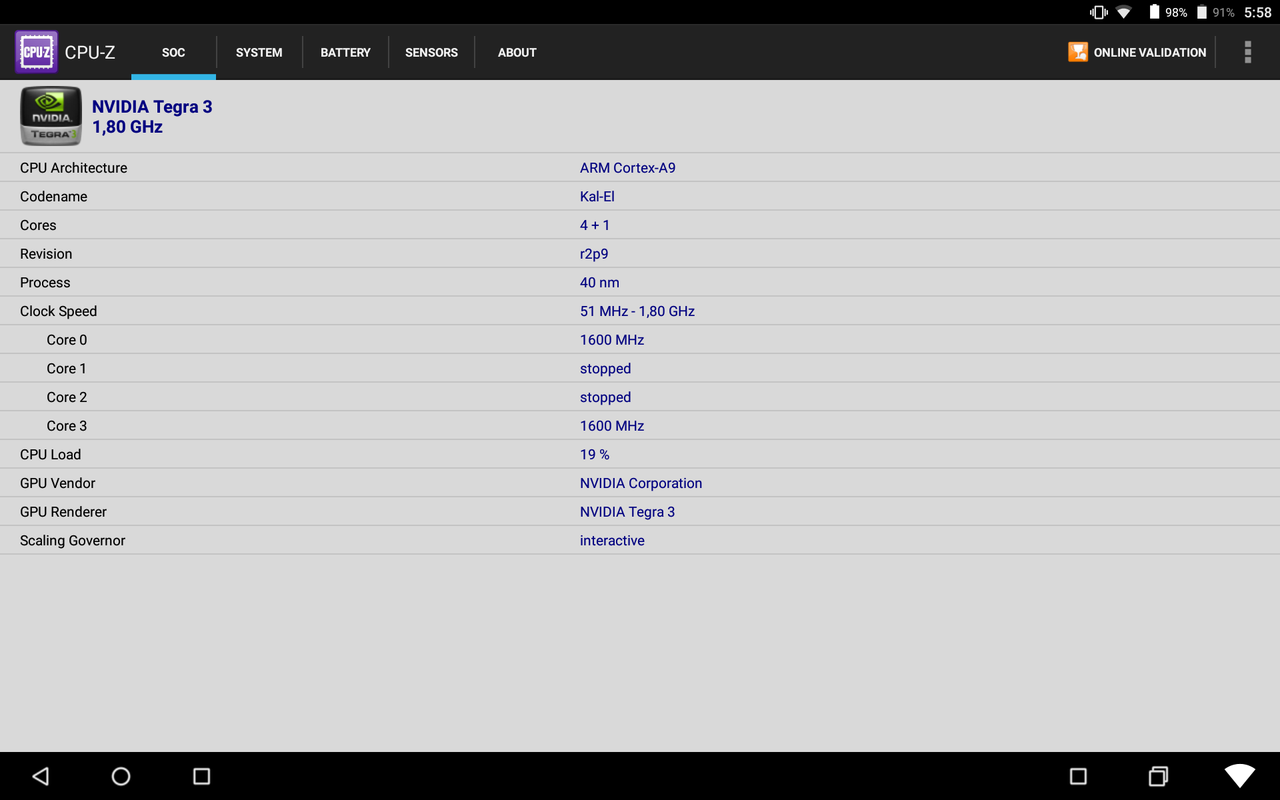Tap the 98% battery icon in status bar
This screenshot has width=1280, height=800.
point(1153,12)
